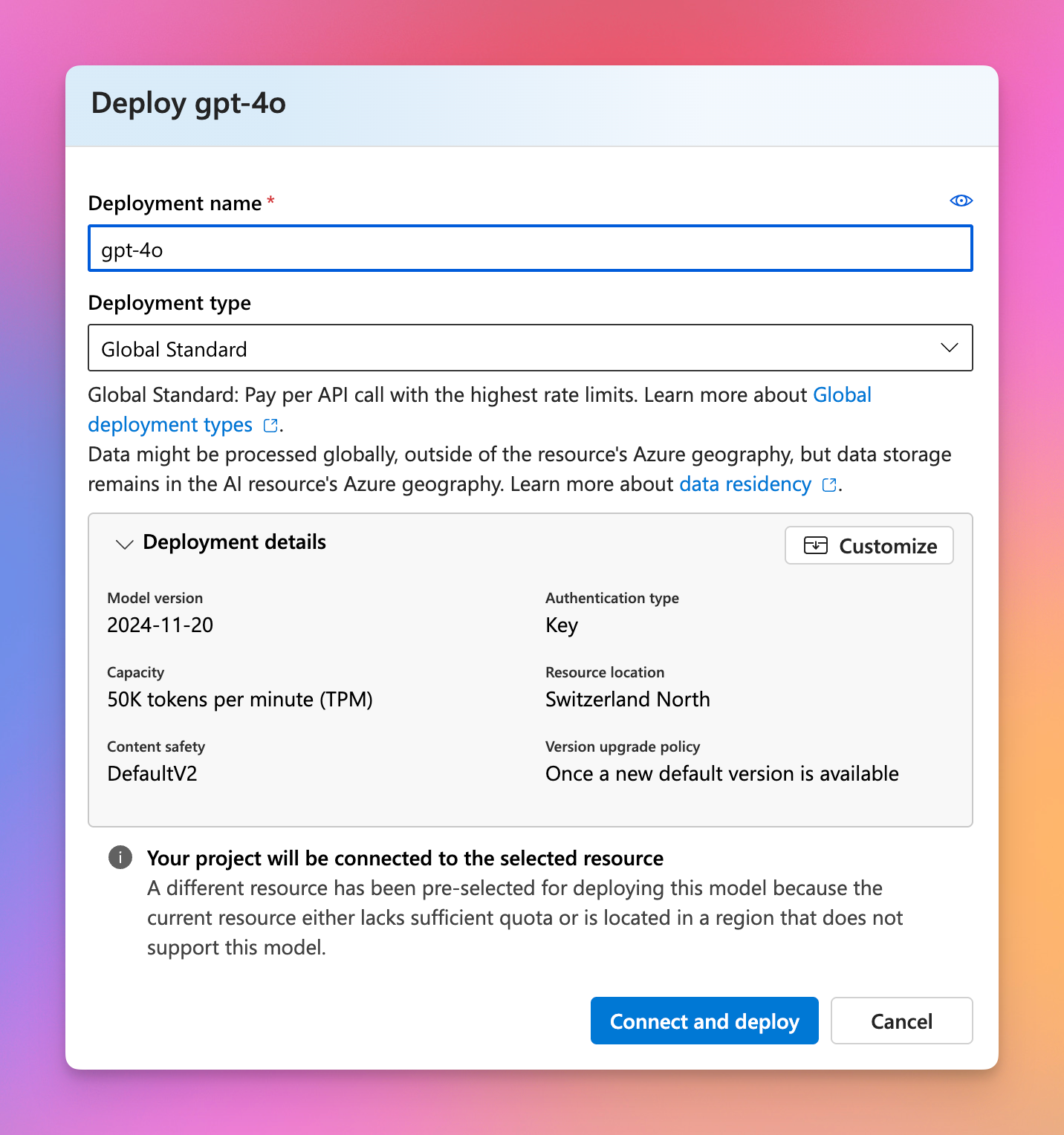This screenshot has height=1135, width=1064.
Task: Cancel the gpt-4o deployment dialog
Action: (901, 1021)
